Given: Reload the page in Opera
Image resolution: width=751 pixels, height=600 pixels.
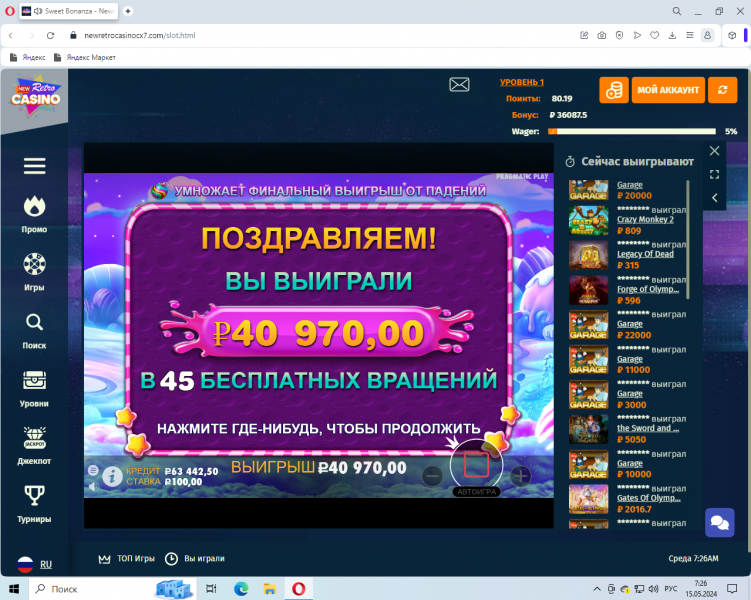Looking at the screenshot, I should coord(50,35).
